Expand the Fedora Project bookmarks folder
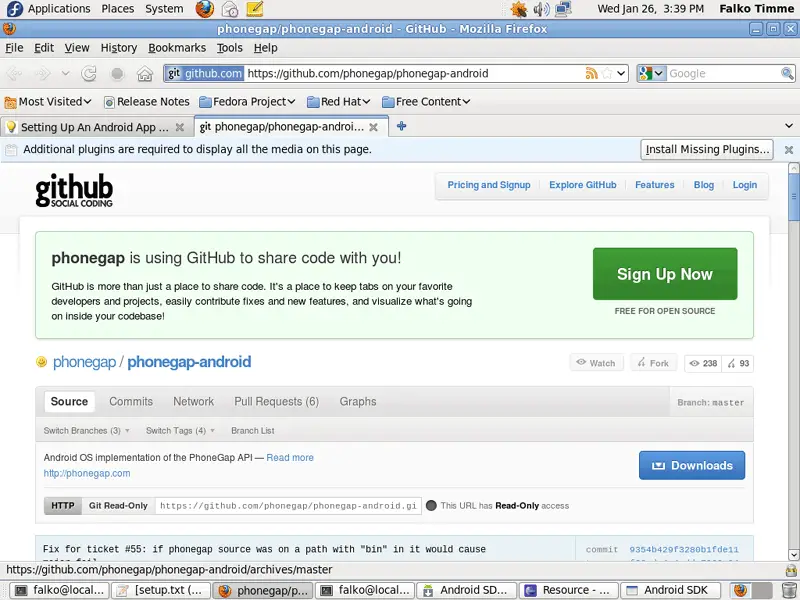Viewport: 800px width, 600px height. tap(247, 102)
